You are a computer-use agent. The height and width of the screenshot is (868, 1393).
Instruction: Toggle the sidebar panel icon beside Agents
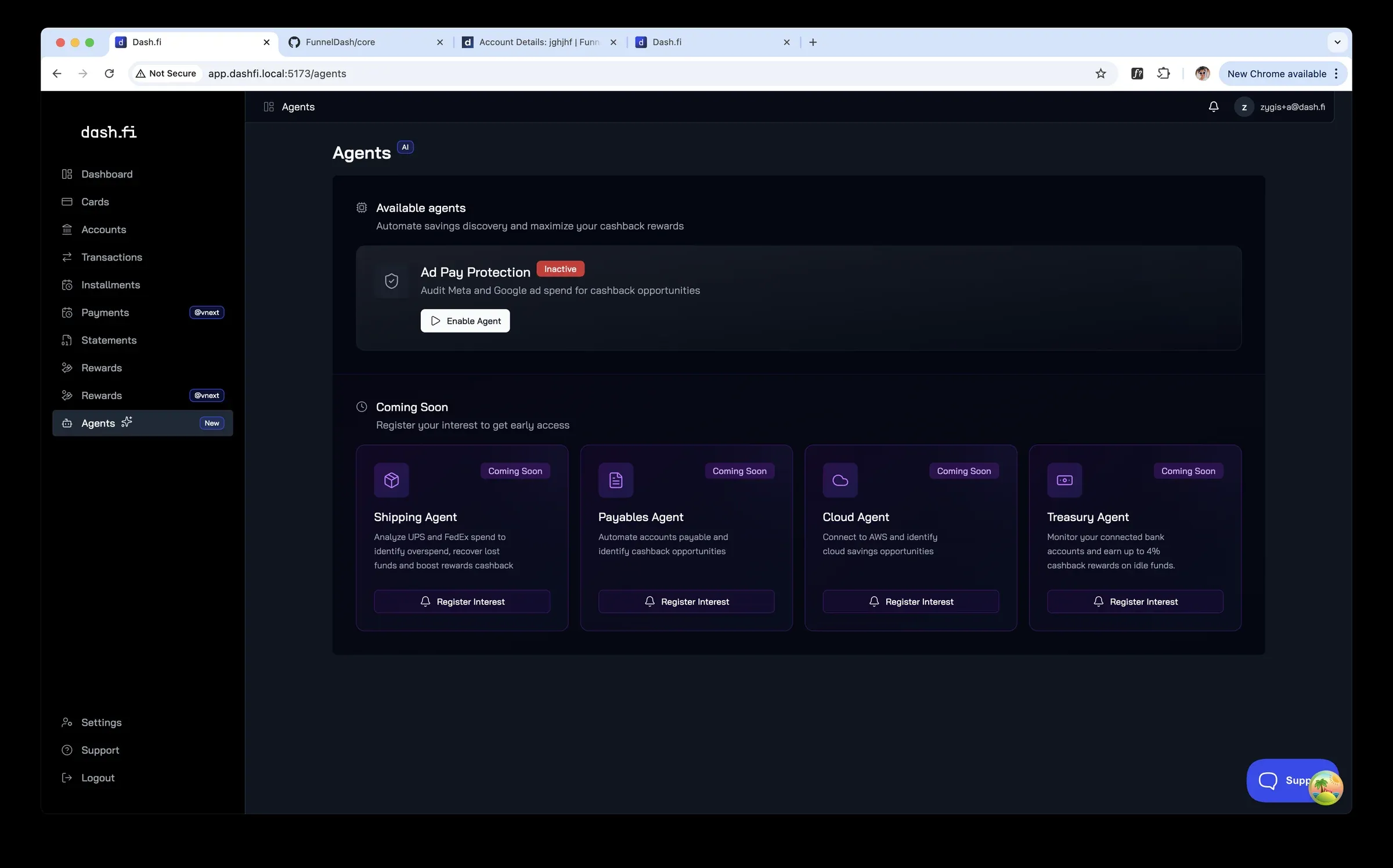269,107
